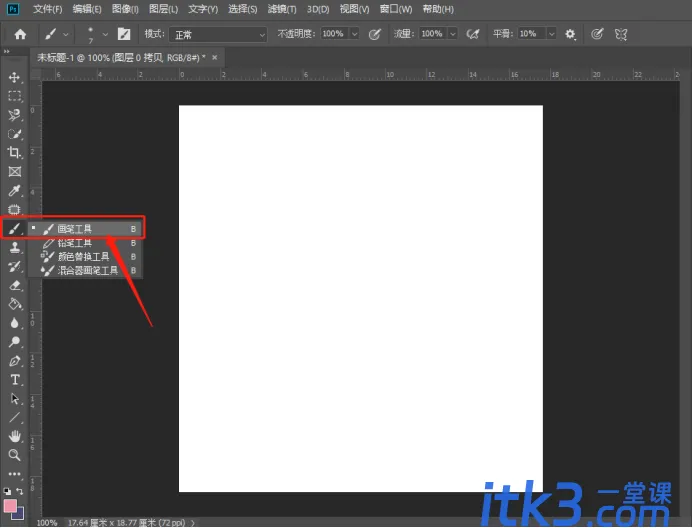
Task: Open the 图层(L) menu
Action: [x=164, y=9]
